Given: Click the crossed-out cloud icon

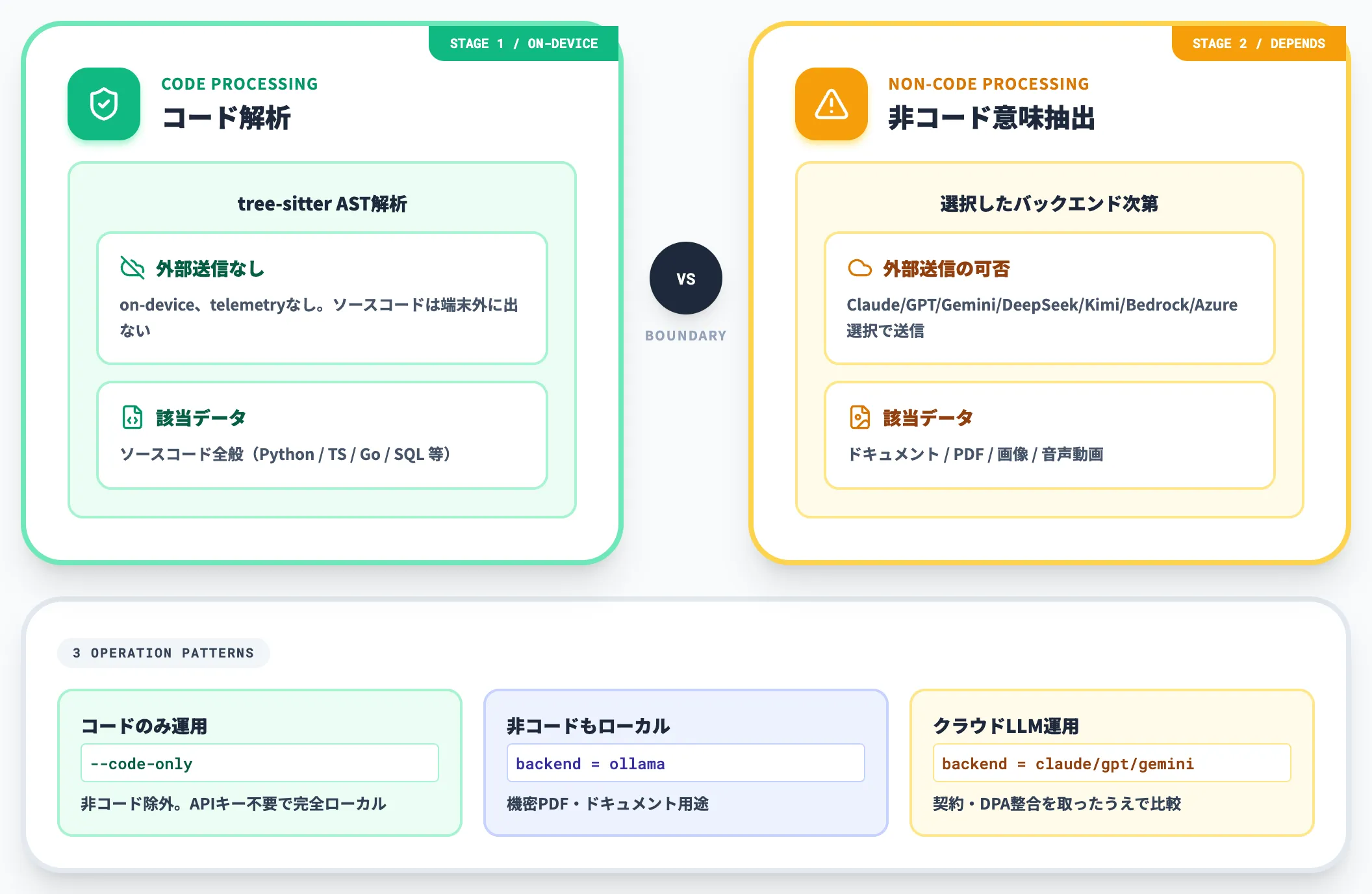Looking at the screenshot, I should click(x=133, y=268).
